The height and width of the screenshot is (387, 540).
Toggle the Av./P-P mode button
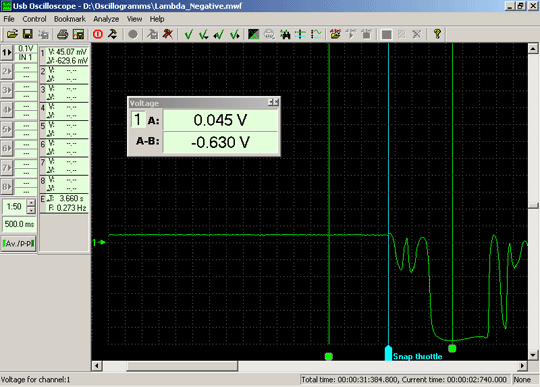tap(19, 244)
